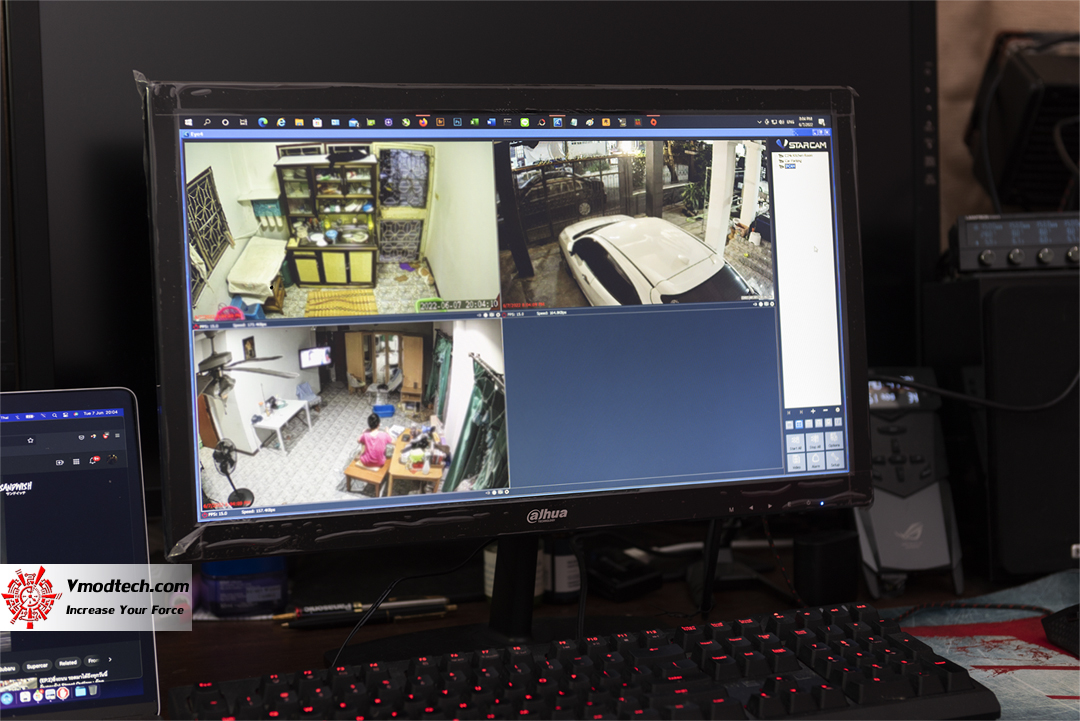
Task: Select Car Parking camera in the device list
Action: click(793, 161)
